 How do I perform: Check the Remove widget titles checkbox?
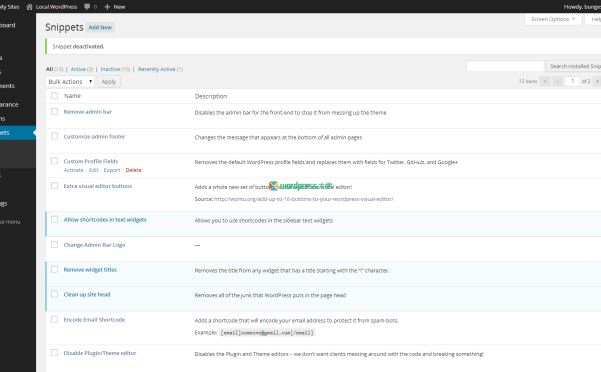(x=54, y=269)
